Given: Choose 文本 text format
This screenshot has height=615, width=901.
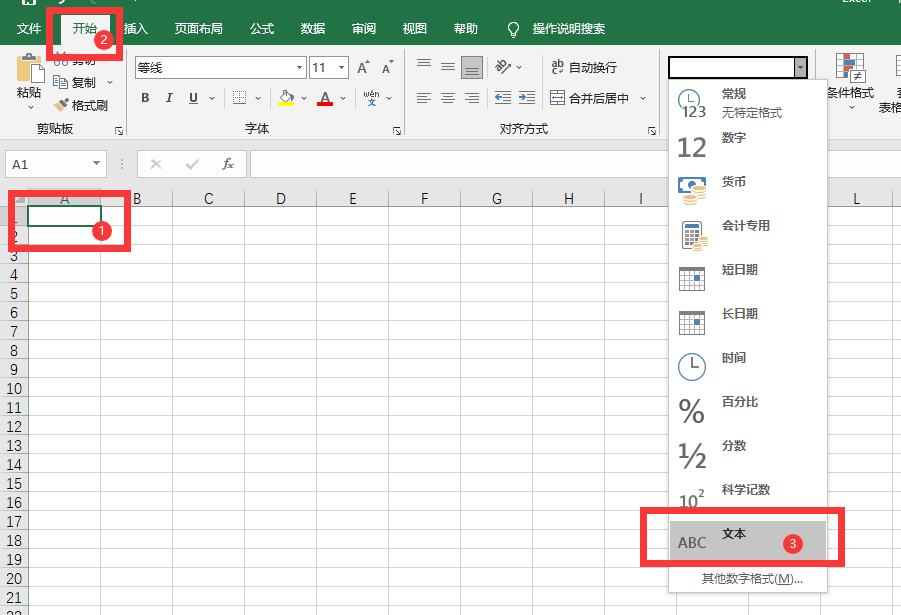Looking at the screenshot, I should tap(748, 540).
